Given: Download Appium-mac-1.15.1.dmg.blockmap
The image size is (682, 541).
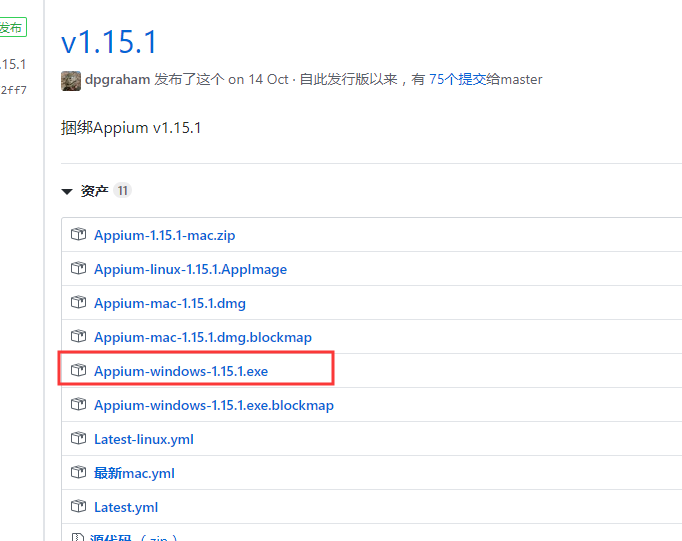Looking at the screenshot, I should 203,337.
